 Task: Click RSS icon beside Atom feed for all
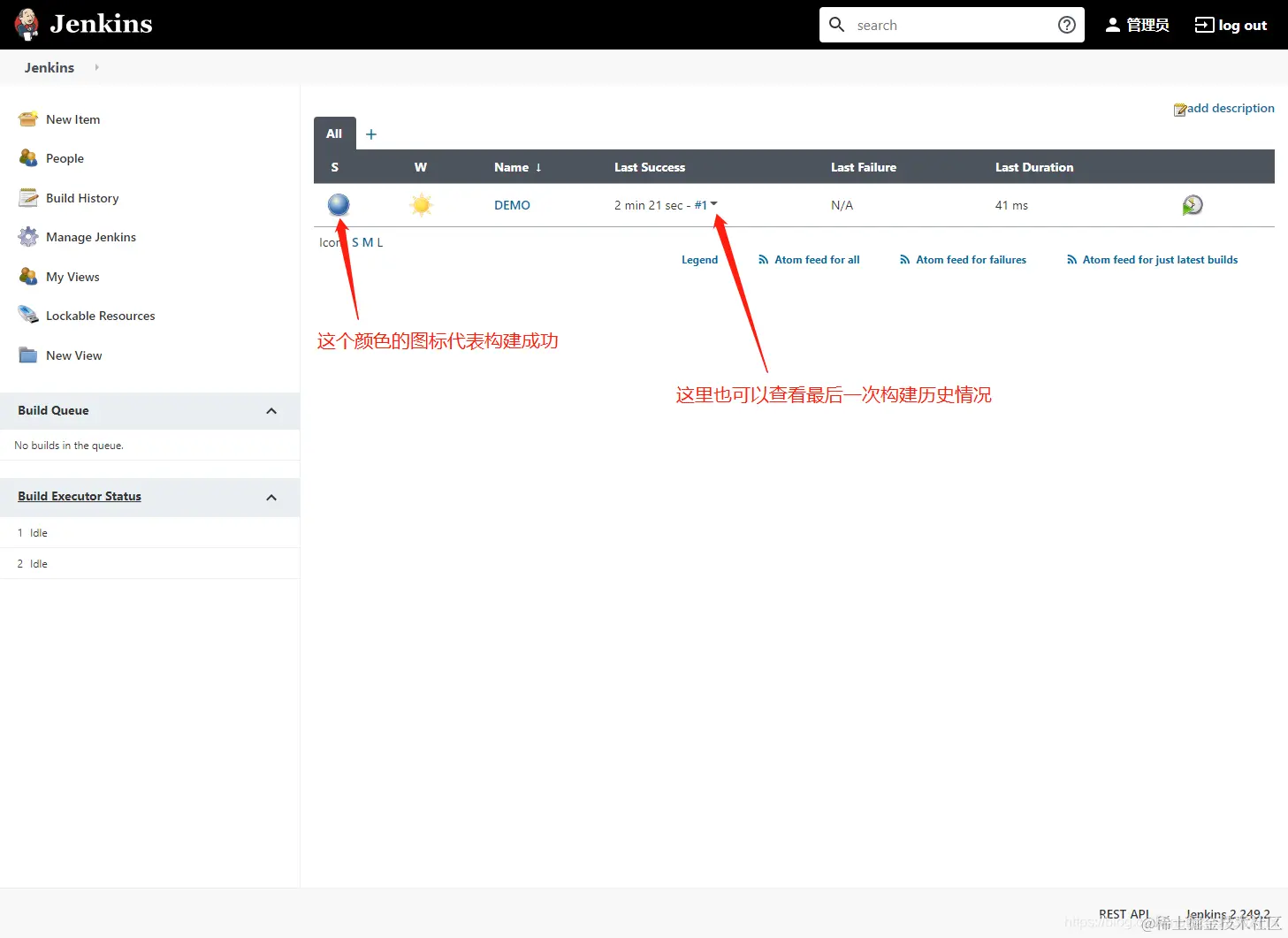[764, 260]
